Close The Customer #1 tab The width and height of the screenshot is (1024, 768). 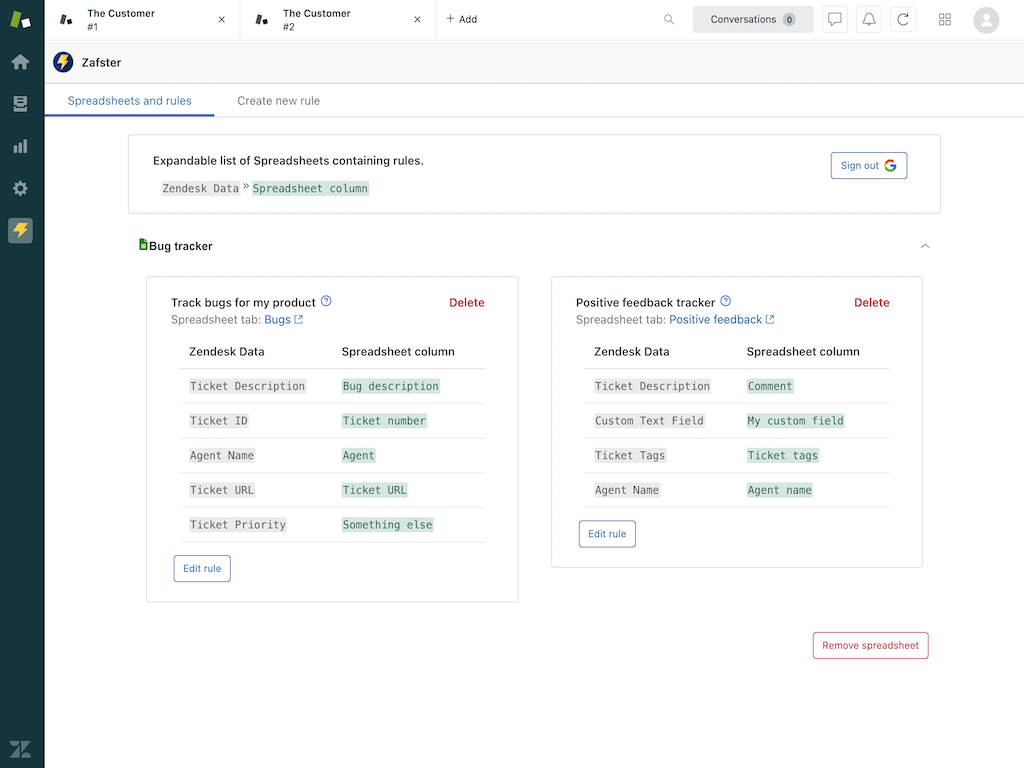pos(222,20)
